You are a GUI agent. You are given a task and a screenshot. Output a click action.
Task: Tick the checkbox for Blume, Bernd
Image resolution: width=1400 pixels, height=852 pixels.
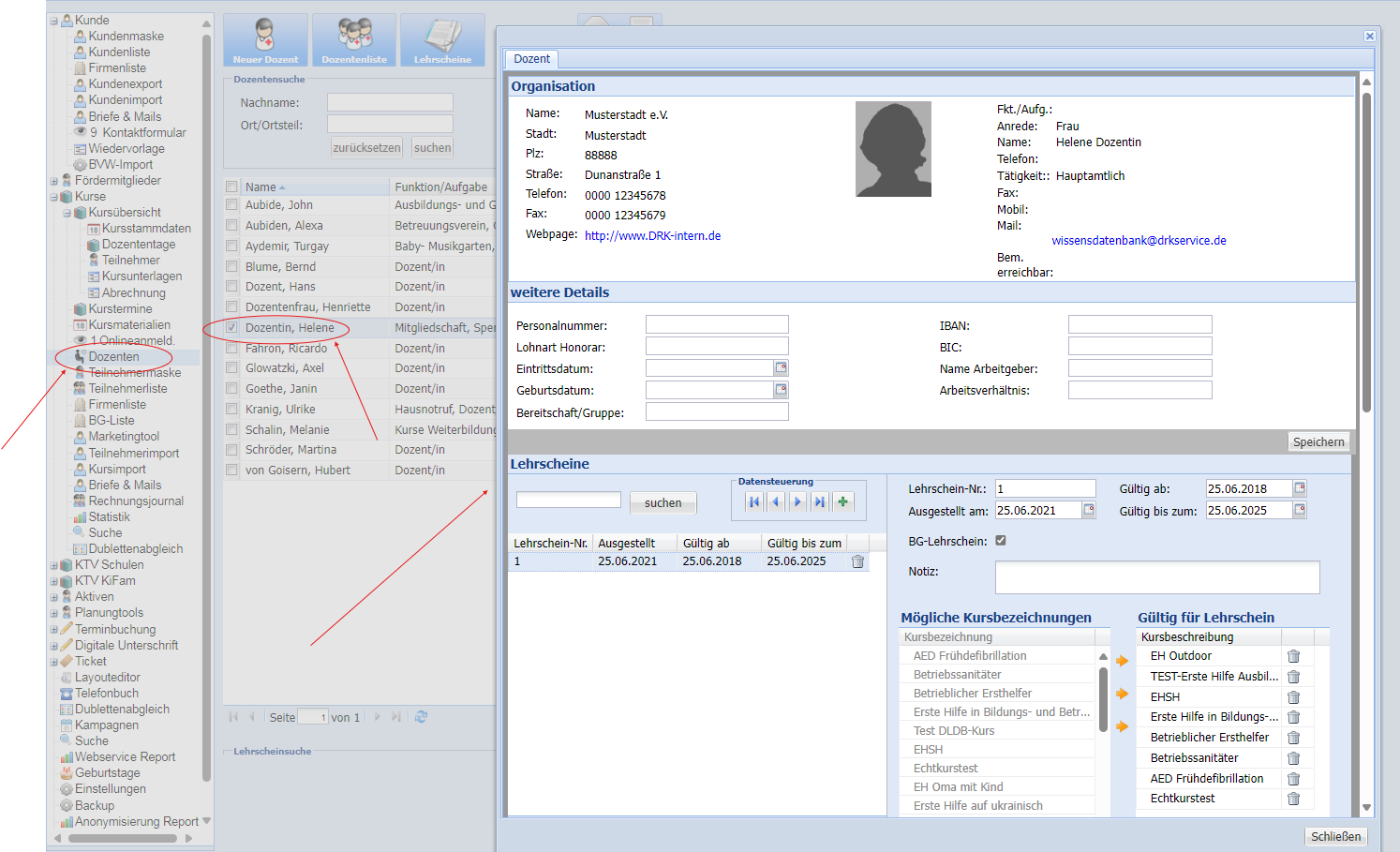point(231,267)
